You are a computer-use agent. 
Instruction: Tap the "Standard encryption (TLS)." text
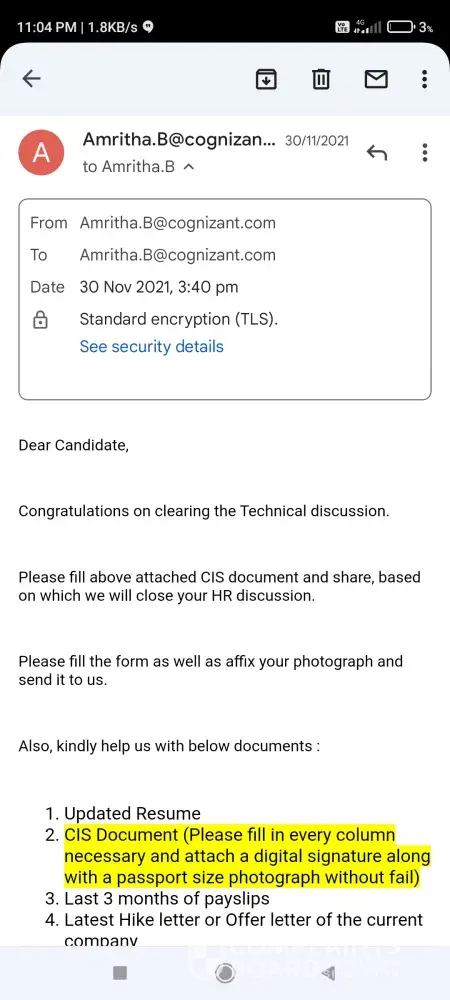pos(179,319)
